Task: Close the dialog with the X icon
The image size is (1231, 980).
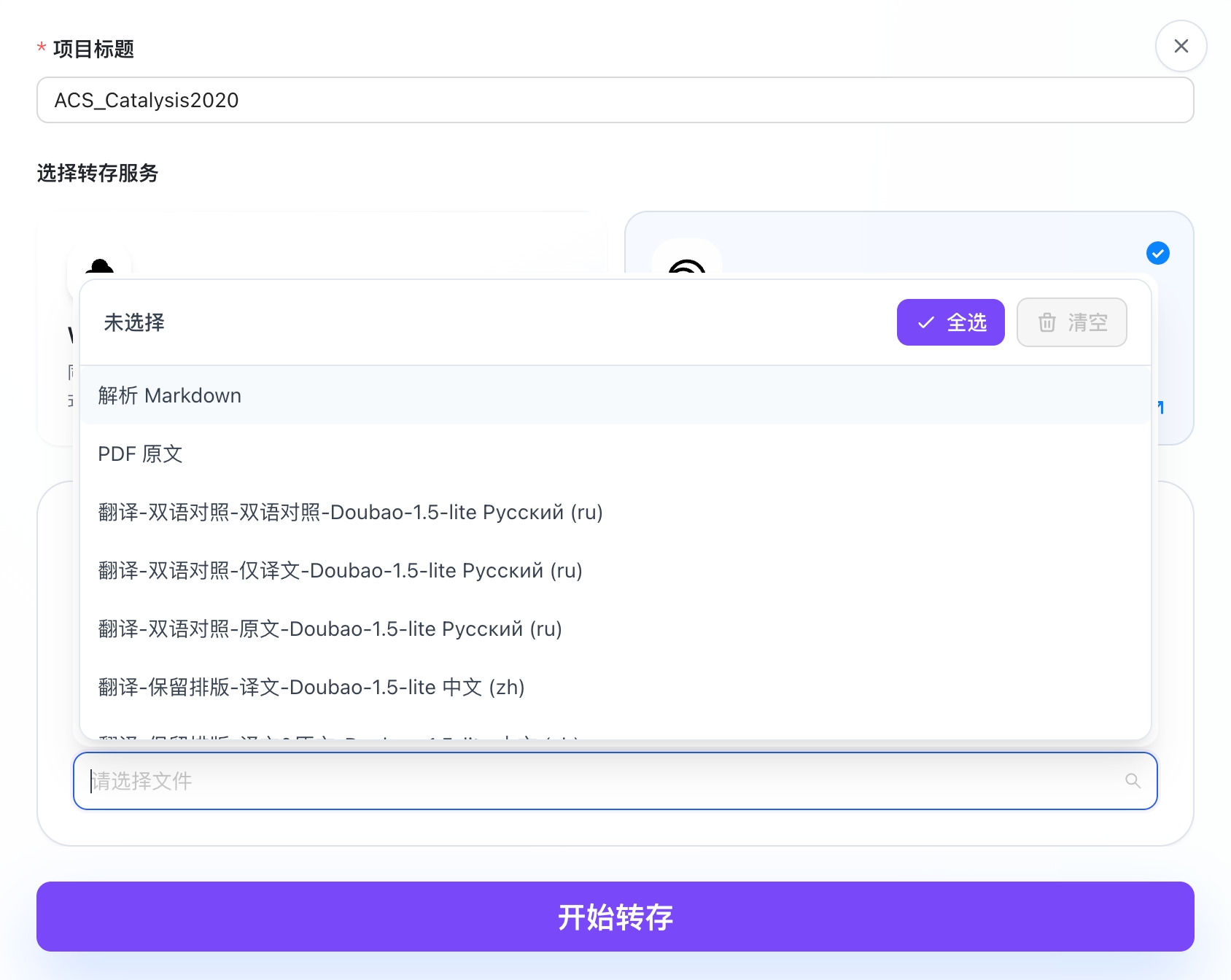Action: 1181,45
